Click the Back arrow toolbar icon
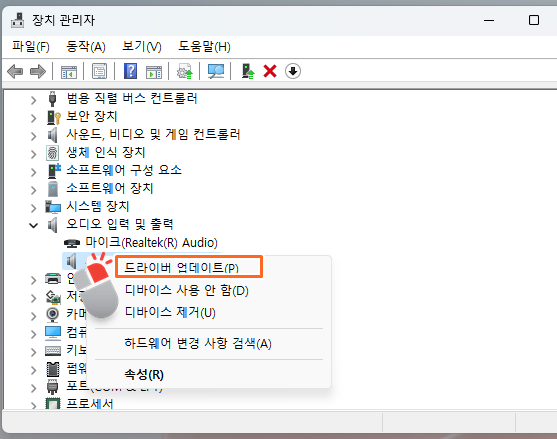Viewport: 557px width, 439px height. click(15, 71)
